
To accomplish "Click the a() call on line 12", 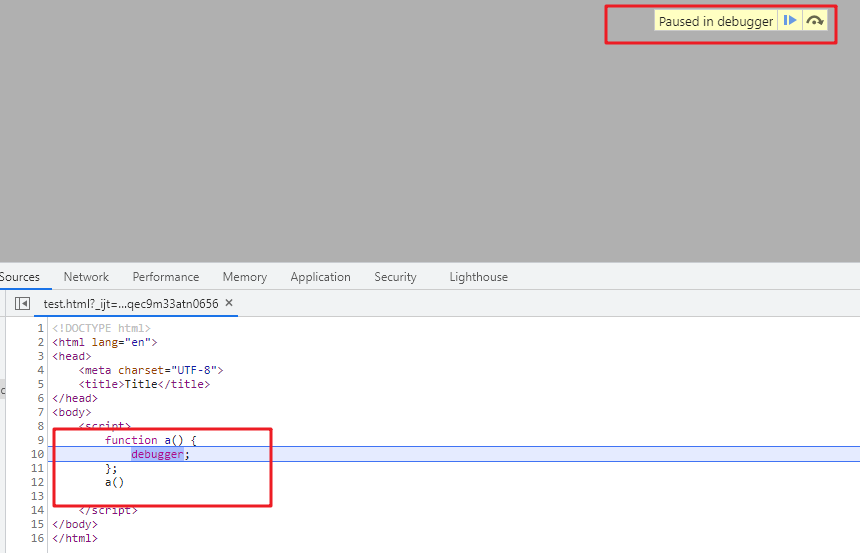I will click(115, 482).
